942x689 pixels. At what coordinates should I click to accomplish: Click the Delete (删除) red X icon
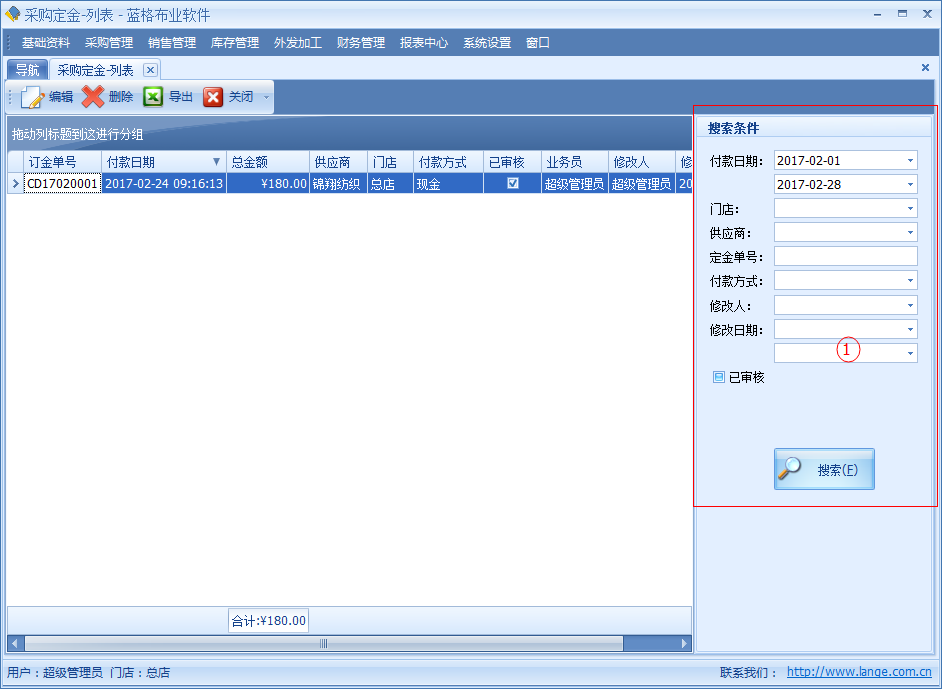coord(93,97)
